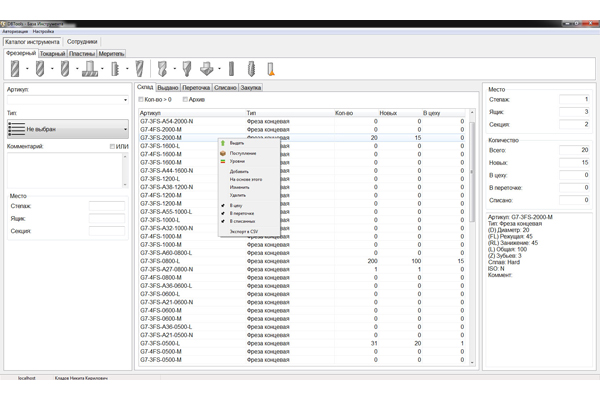
Task: Expand the dropdown dot after the twist drill icon
Action: click(174, 69)
